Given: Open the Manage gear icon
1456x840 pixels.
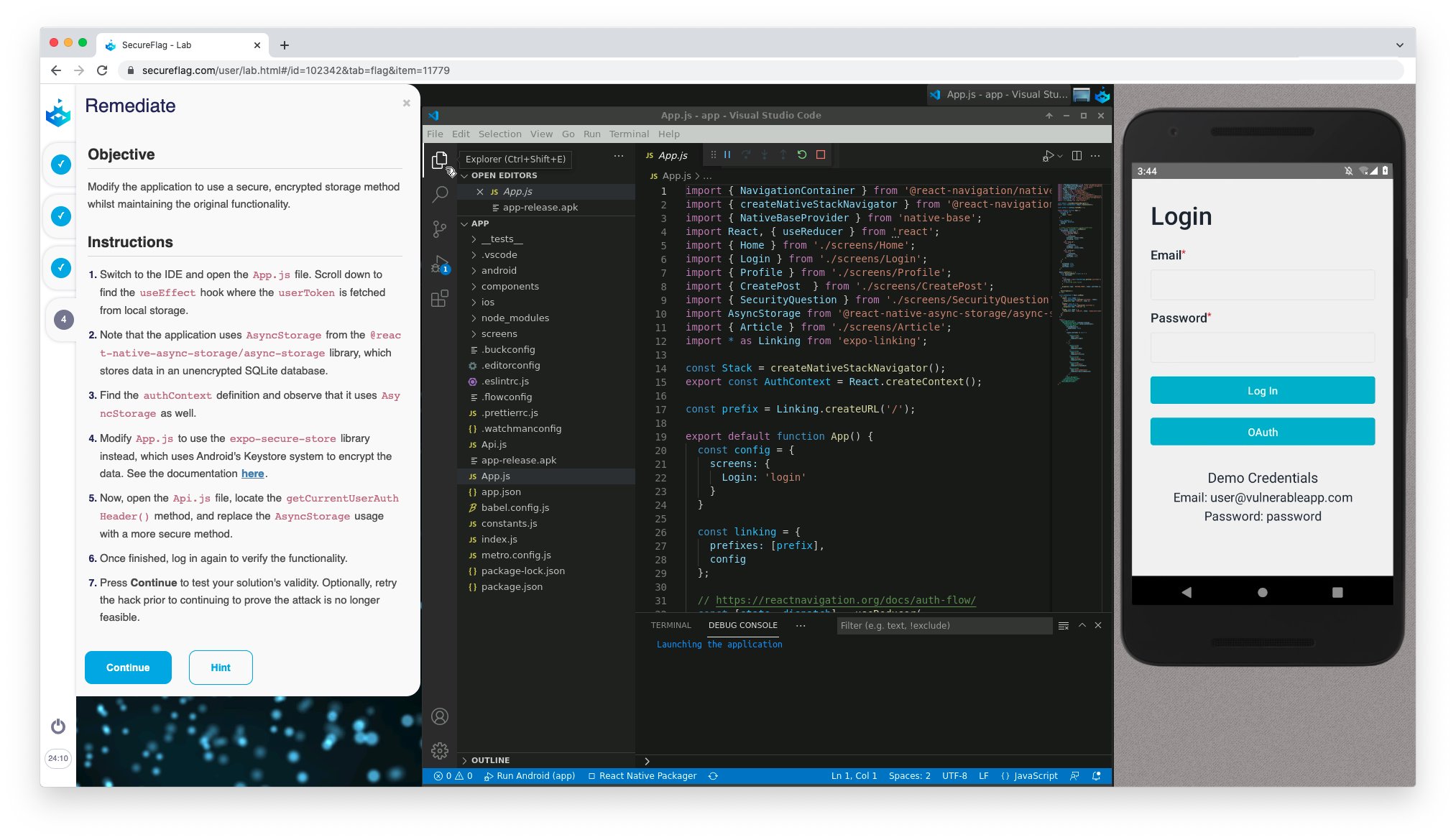Looking at the screenshot, I should (440, 751).
